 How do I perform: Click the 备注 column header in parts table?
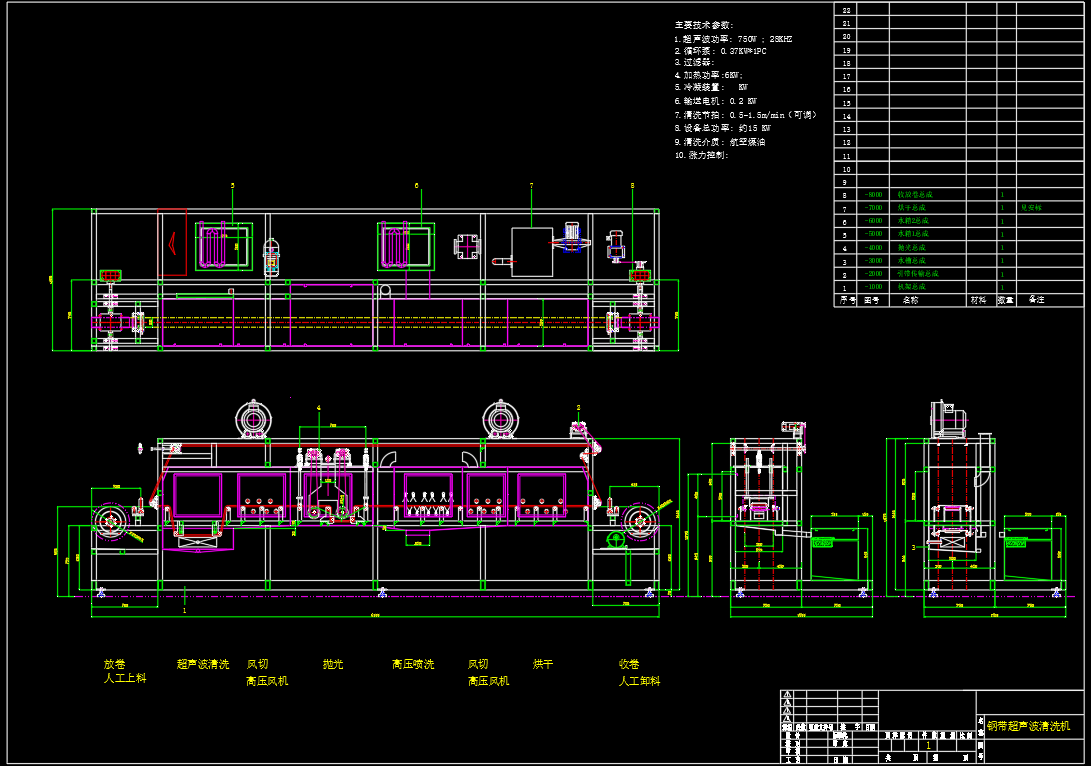pyautogui.click(x=1036, y=300)
